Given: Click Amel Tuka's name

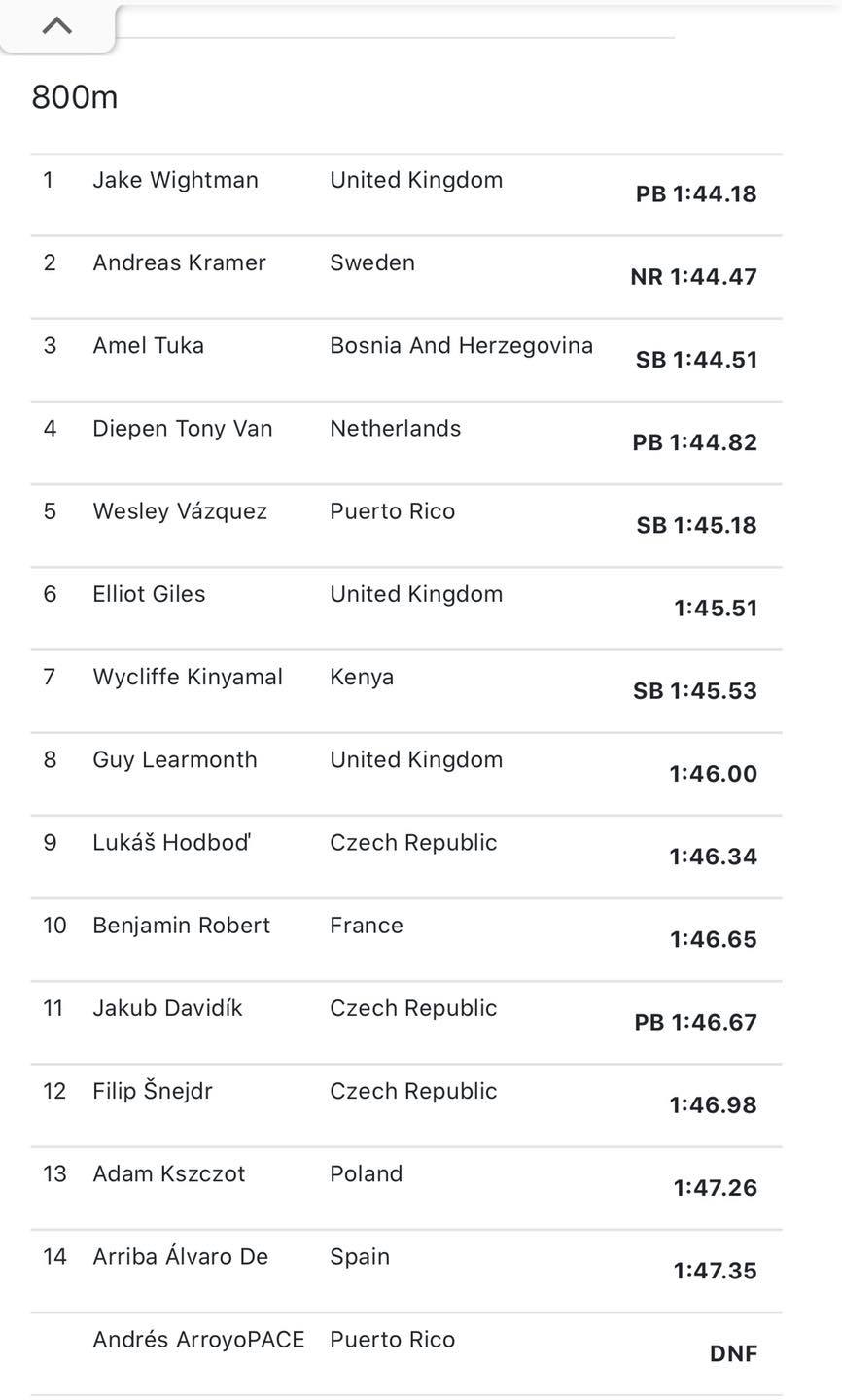Looking at the screenshot, I should [148, 345].
